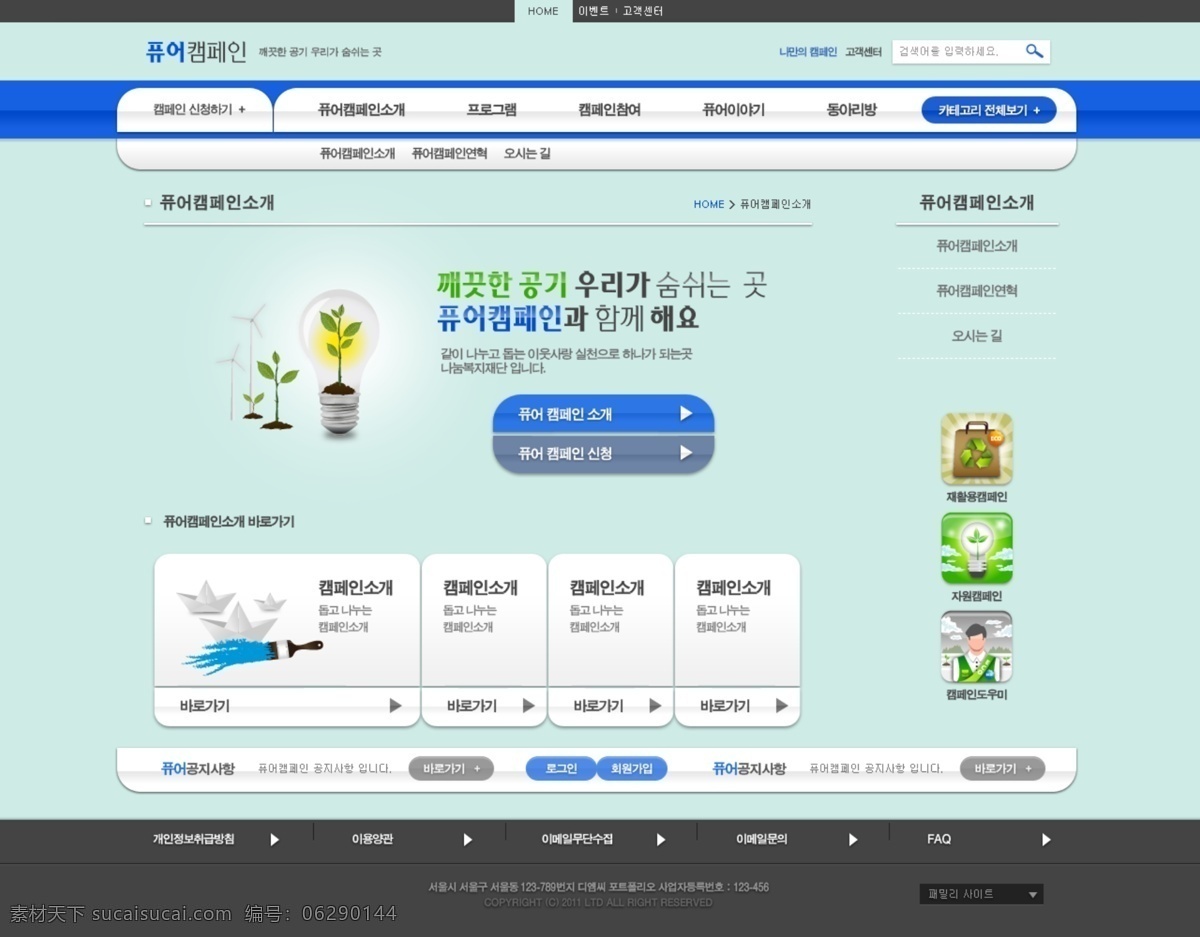Screen dimensions: 1200x937
Task: Click 자원캠페인 label text
Action: tap(976, 596)
